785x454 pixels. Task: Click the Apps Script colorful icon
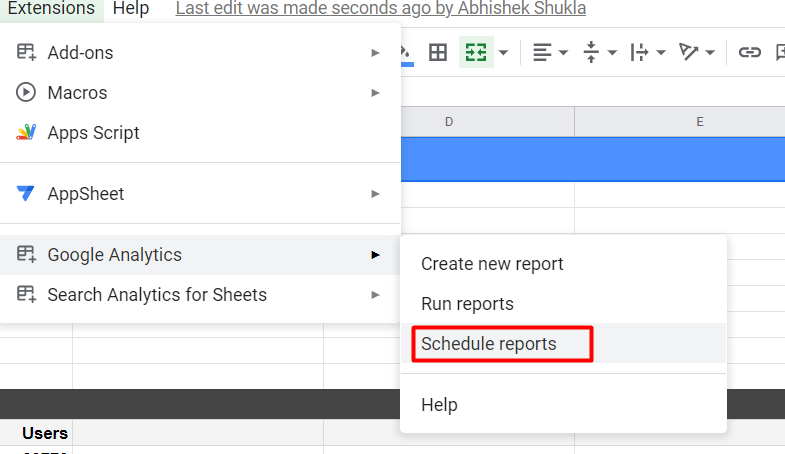pos(26,132)
